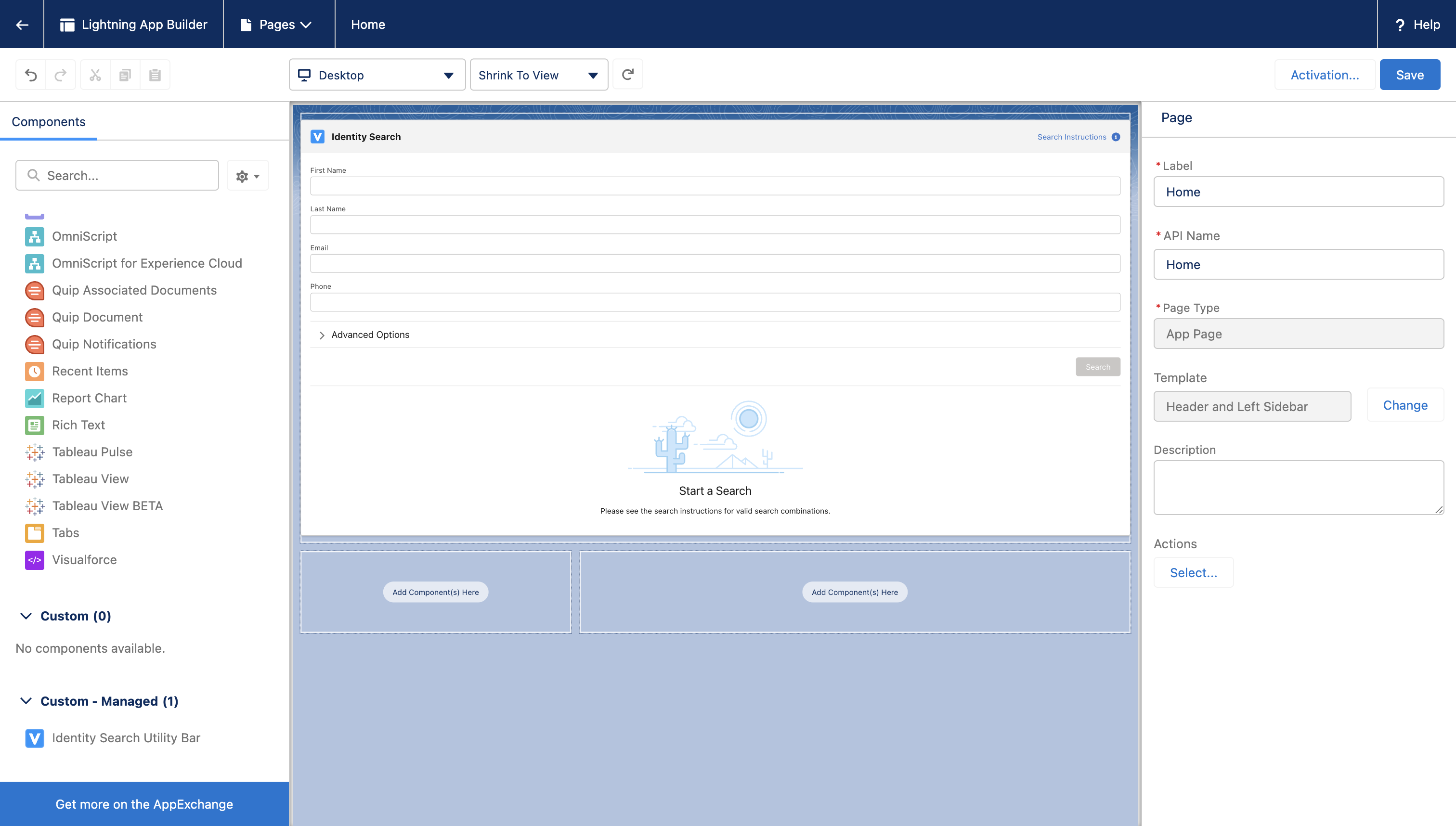Cut the selected component
Screen dimensions: 1456x826
click(x=95, y=74)
